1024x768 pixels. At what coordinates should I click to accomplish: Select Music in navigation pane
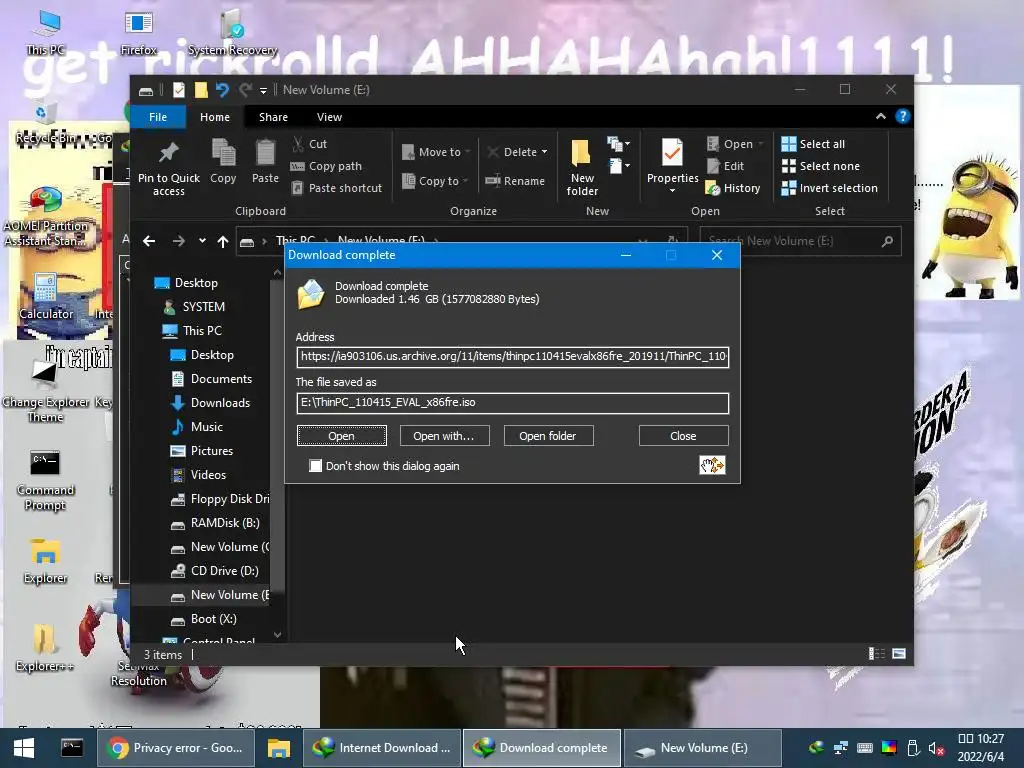pyautogui.click(x=206, y=427)
